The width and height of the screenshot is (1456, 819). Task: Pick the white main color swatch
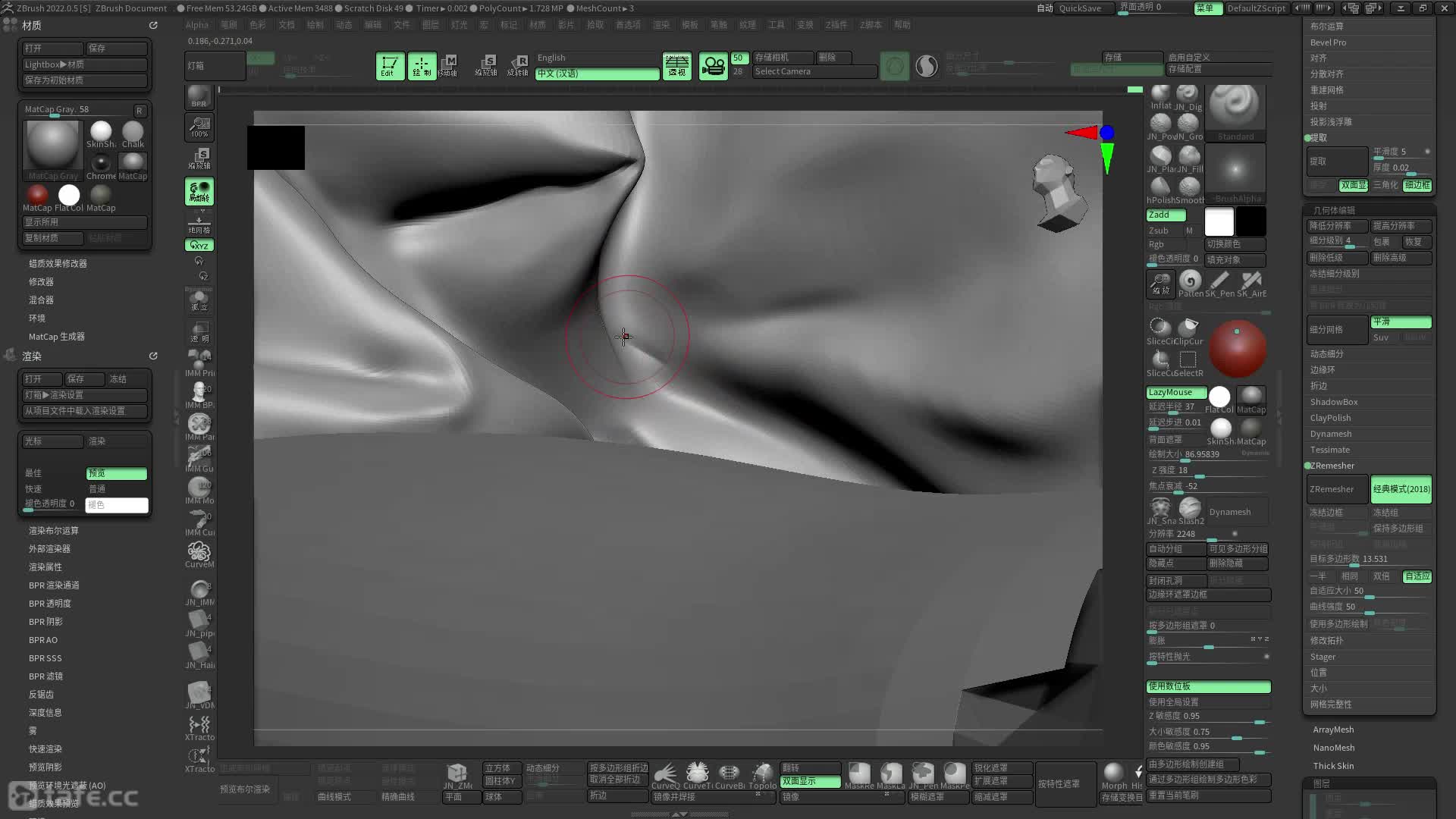tap(1219, 222)
